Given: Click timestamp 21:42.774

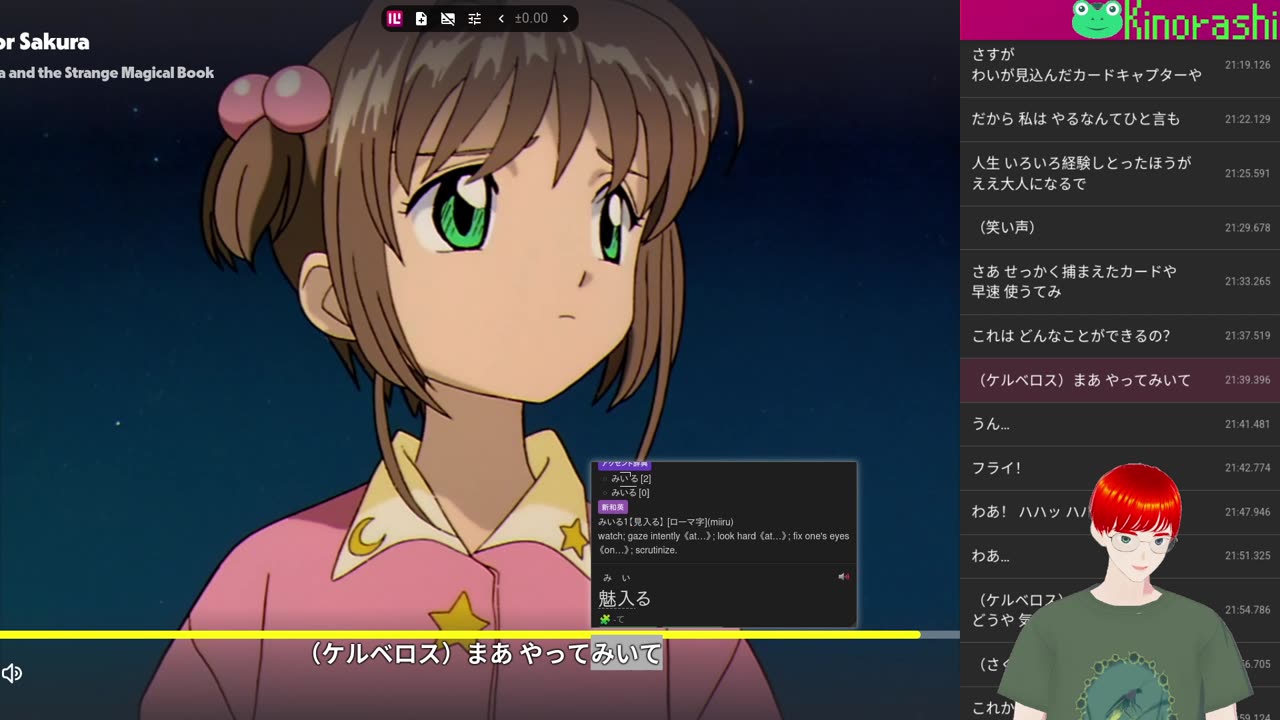Looking at the screenshot, I should pos(1247,468).
